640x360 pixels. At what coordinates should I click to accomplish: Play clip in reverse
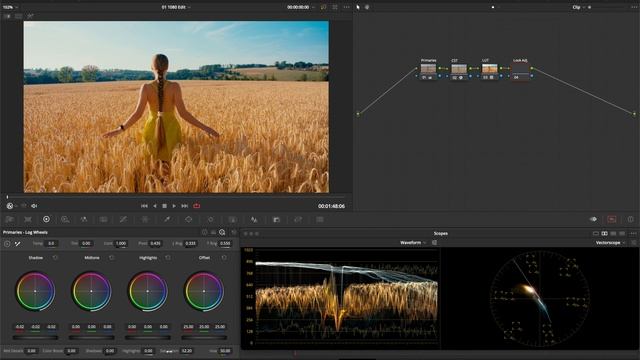point(155,206)
